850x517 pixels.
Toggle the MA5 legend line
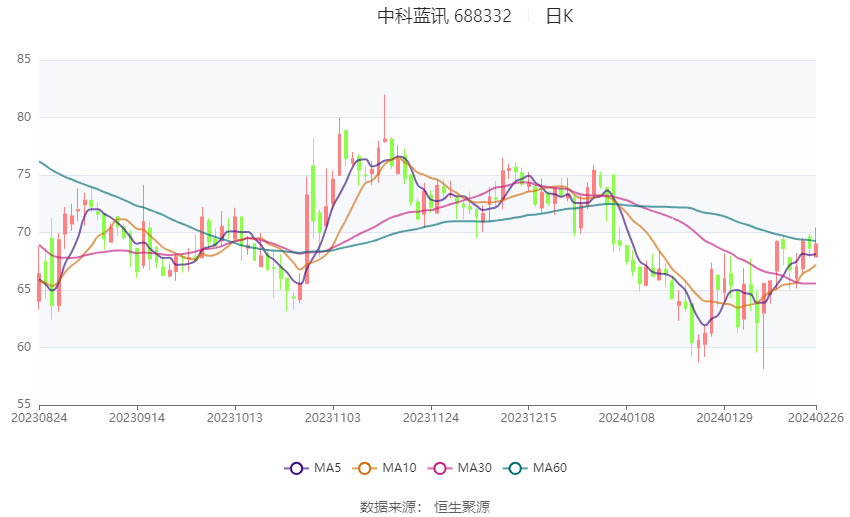click(x=313, y=468)
